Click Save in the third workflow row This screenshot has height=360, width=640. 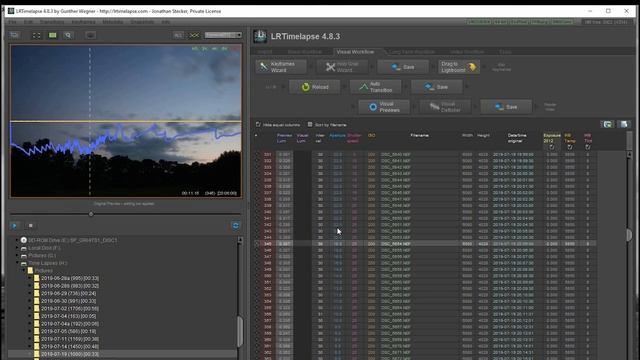click(506, 107)
